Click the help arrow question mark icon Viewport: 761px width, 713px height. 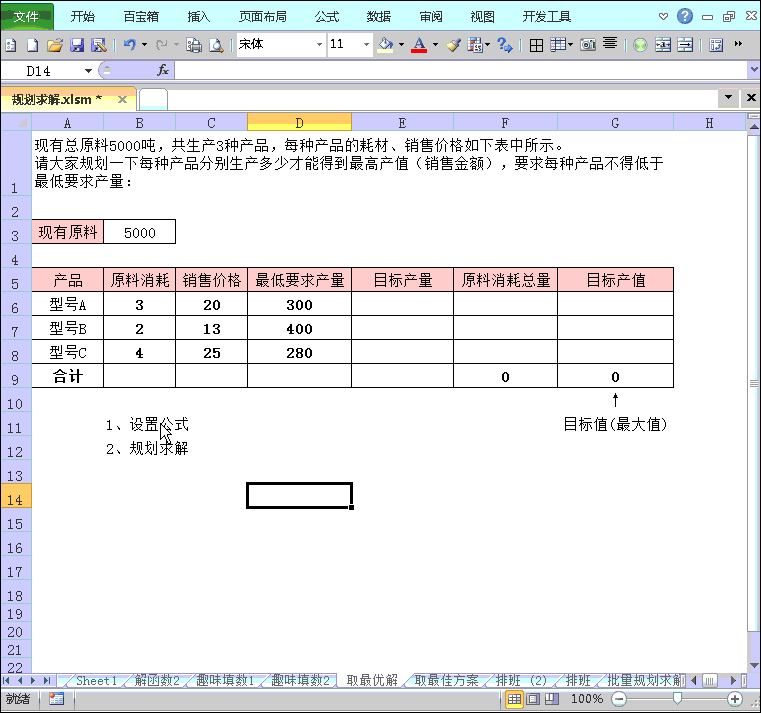(505, 45)
